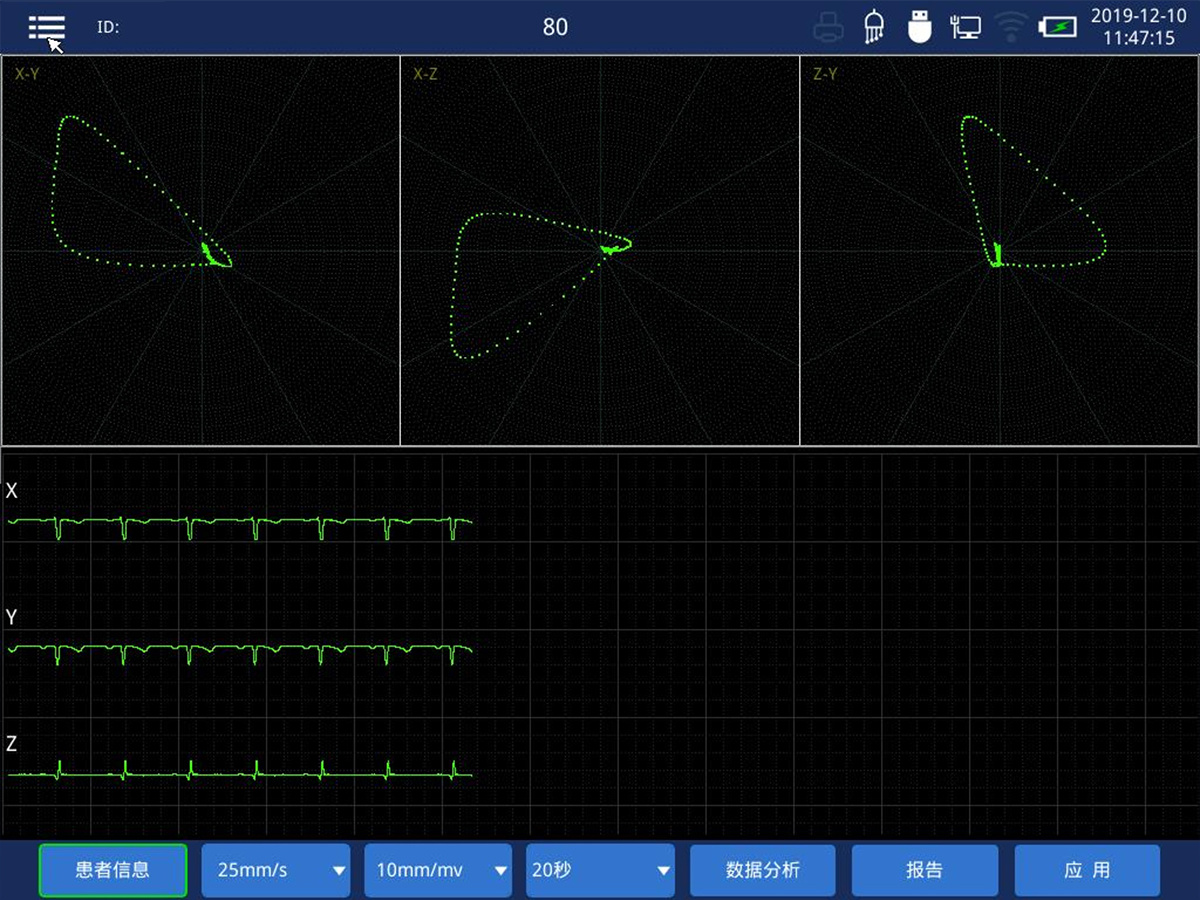Click the date and time display
This screenshot has height=900, width=1200.
pyautogui.click(x=1138, y=27)
